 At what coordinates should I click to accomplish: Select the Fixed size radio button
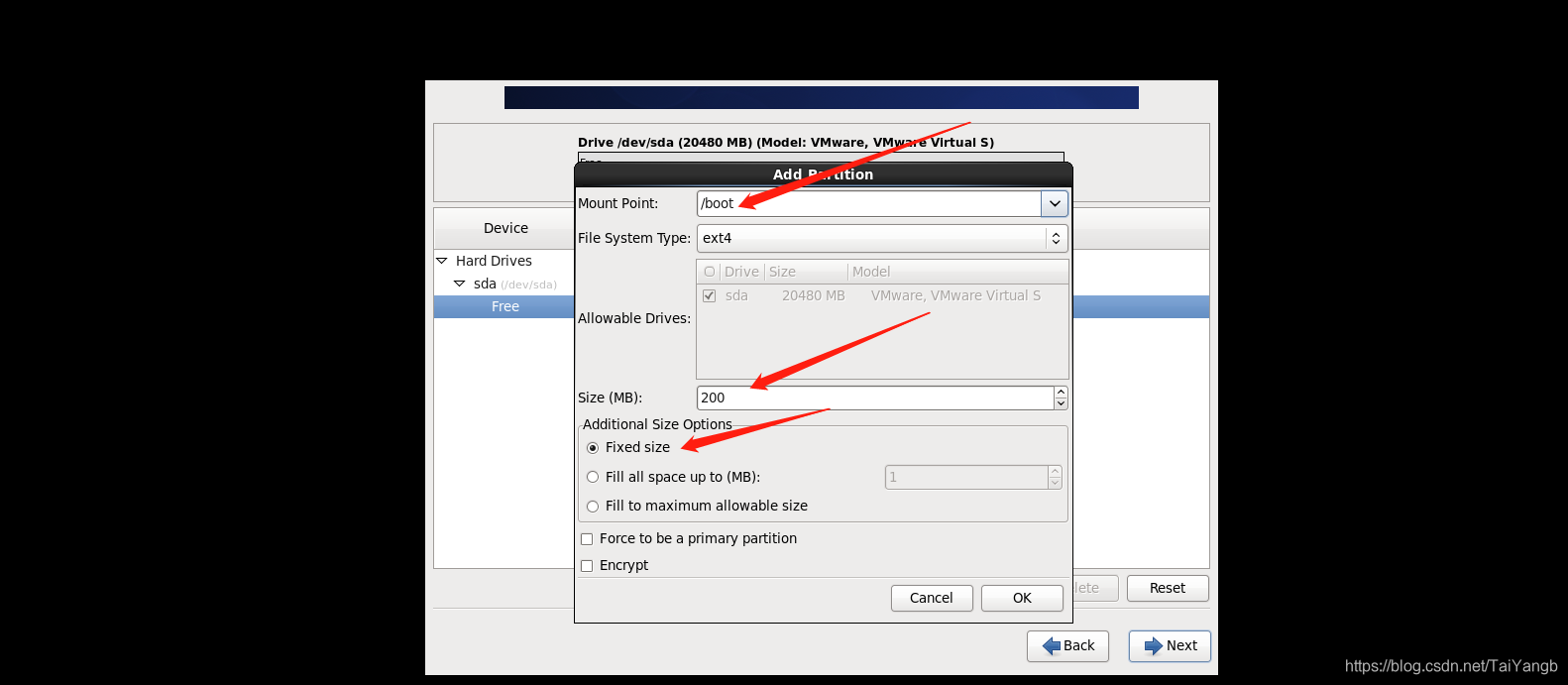pos(593,448)
